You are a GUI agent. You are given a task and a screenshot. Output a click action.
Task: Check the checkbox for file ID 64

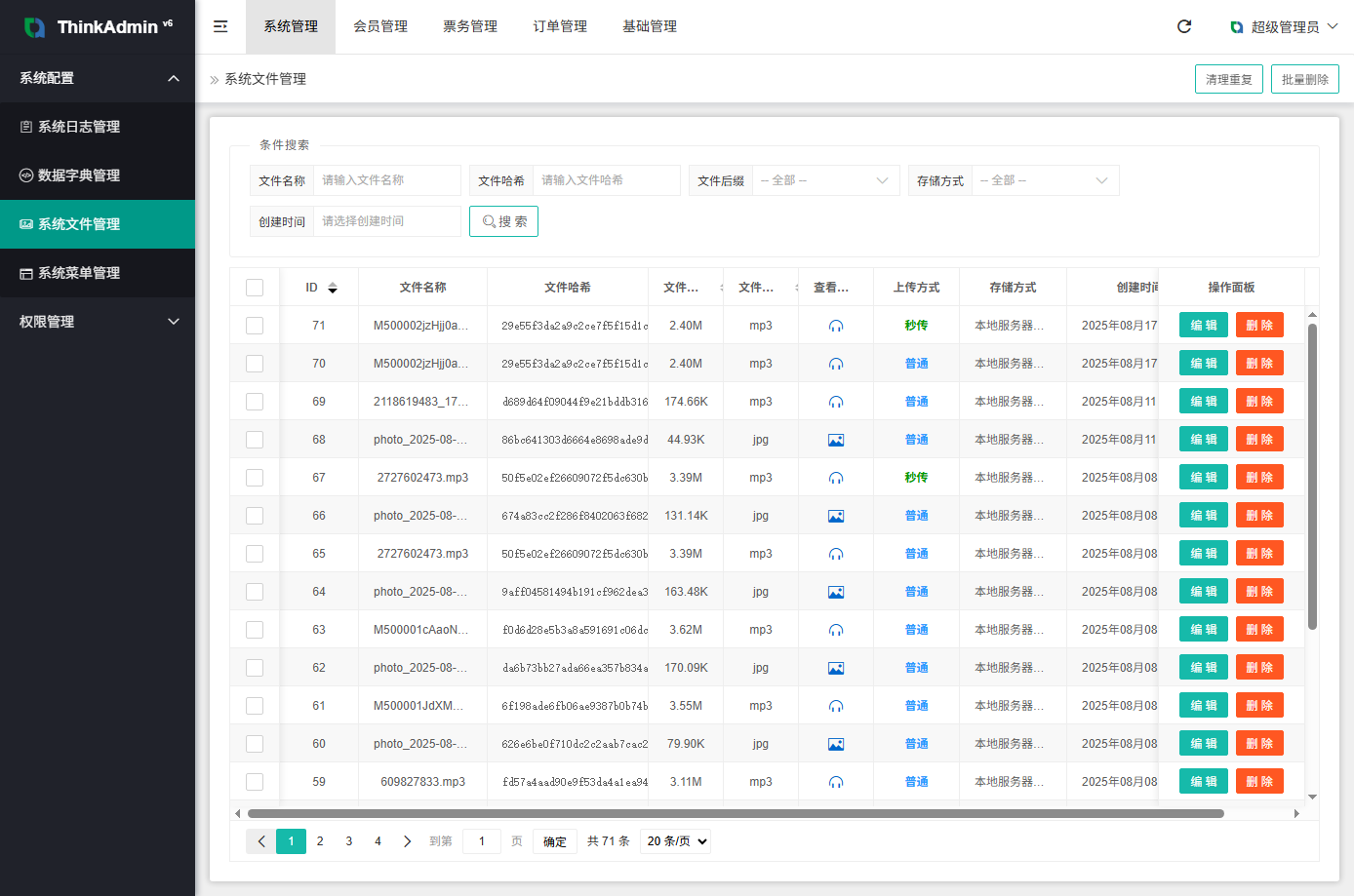coord(255,592)
